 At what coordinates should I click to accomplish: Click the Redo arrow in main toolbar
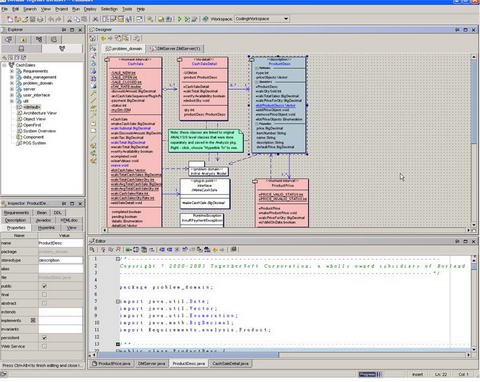pos(58,19)
